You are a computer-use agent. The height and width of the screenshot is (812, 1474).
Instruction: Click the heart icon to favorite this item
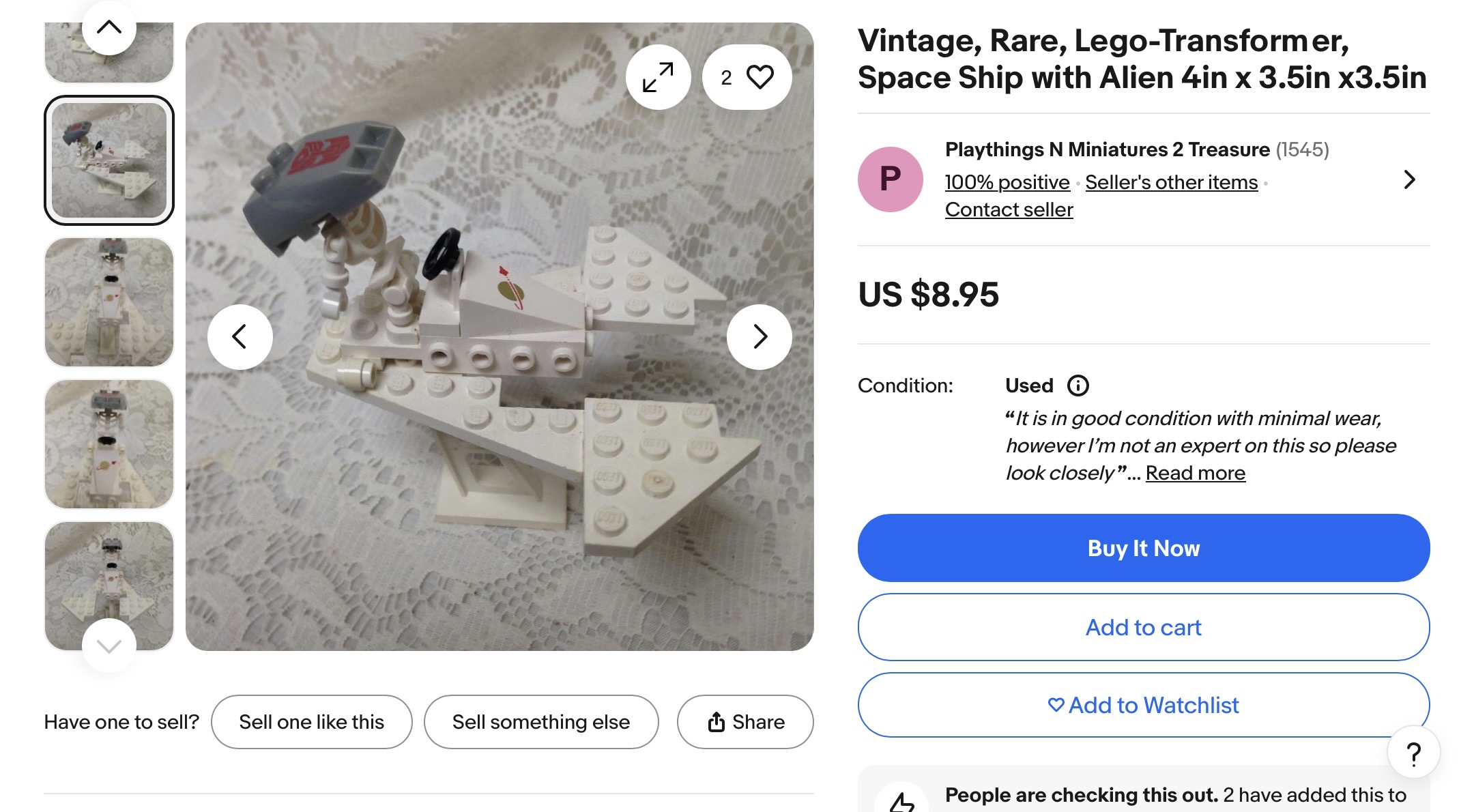coord(760,77)
